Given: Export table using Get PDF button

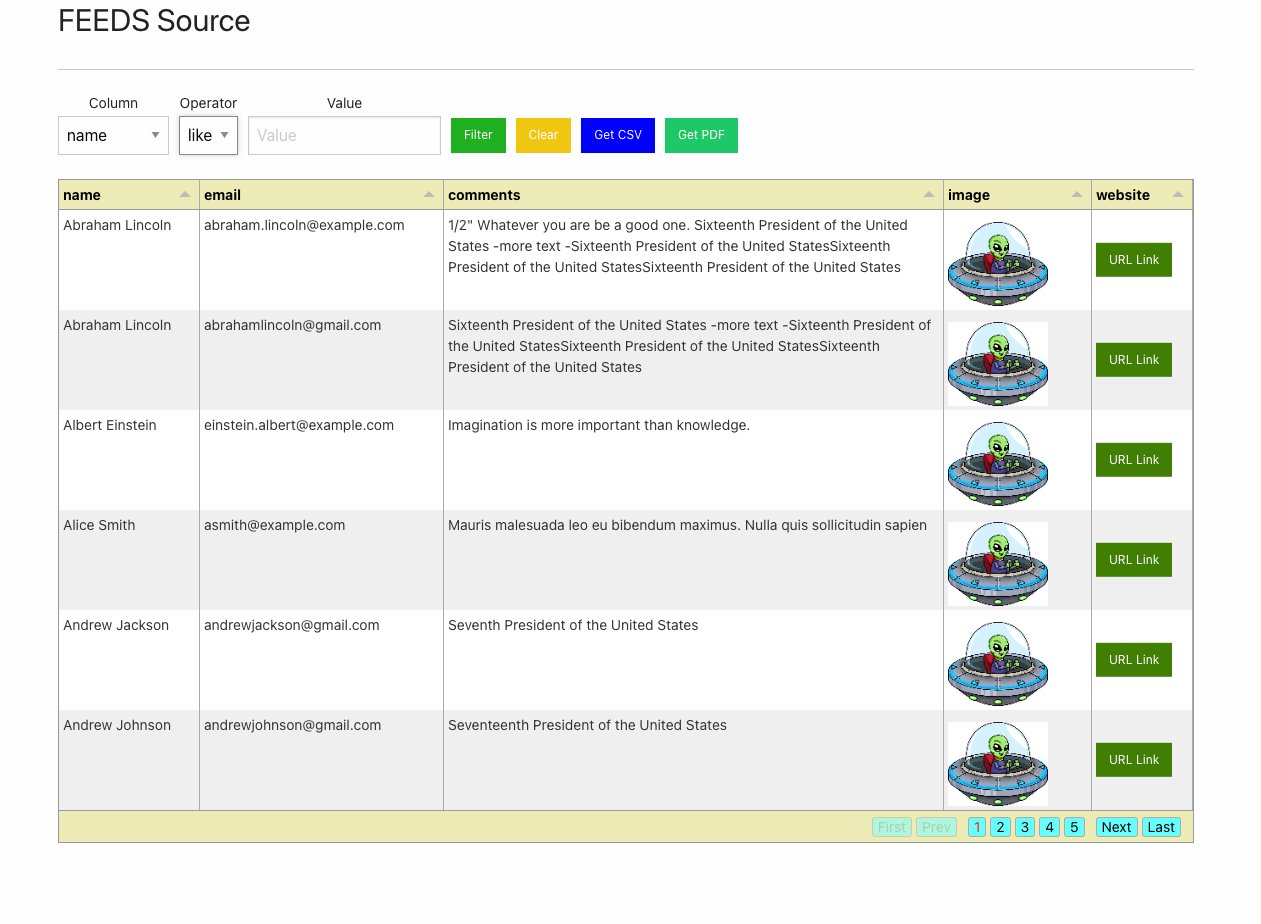Looking at the screenshot, I should [701, 135].
